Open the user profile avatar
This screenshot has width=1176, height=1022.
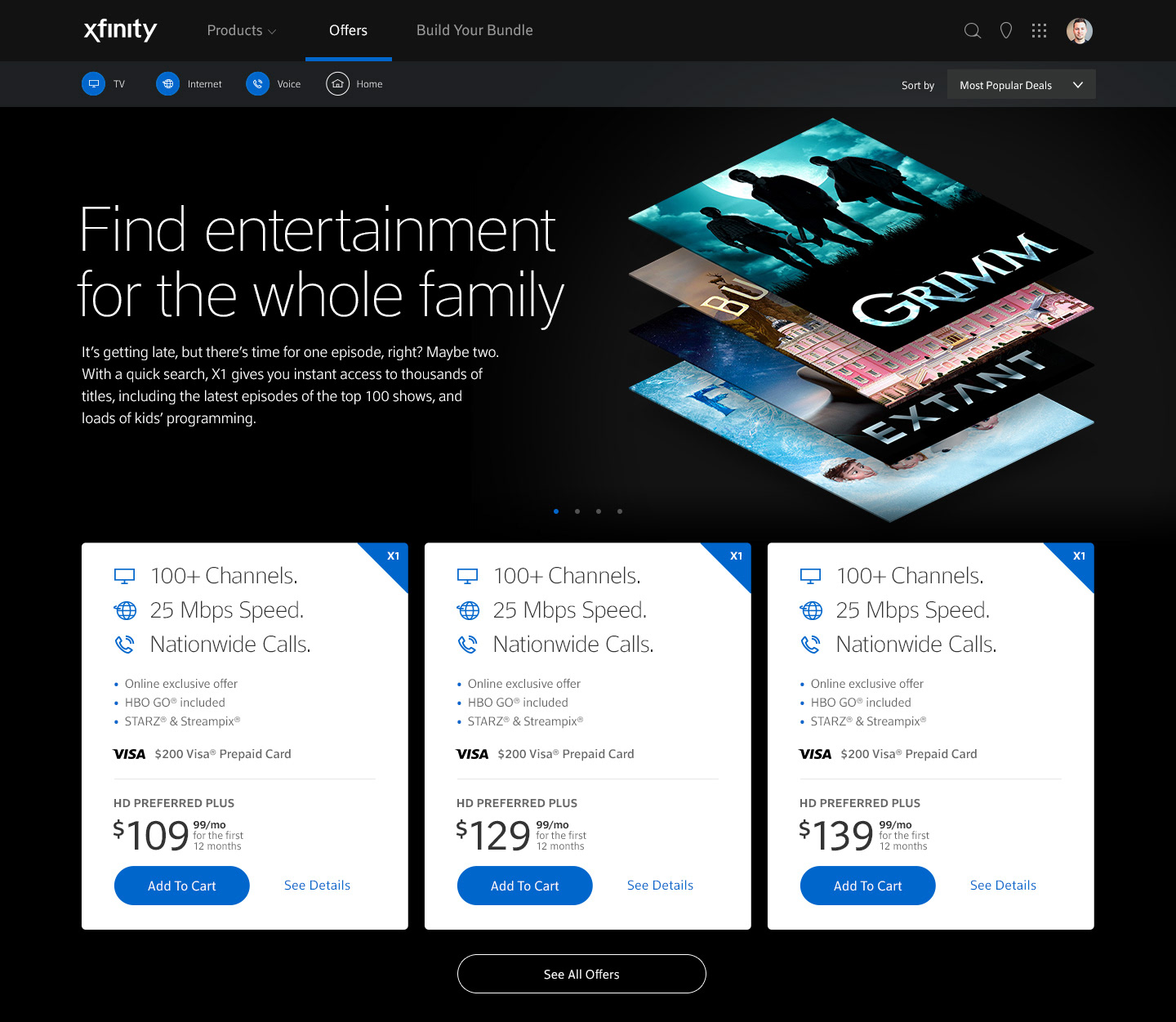[1080, 30]
